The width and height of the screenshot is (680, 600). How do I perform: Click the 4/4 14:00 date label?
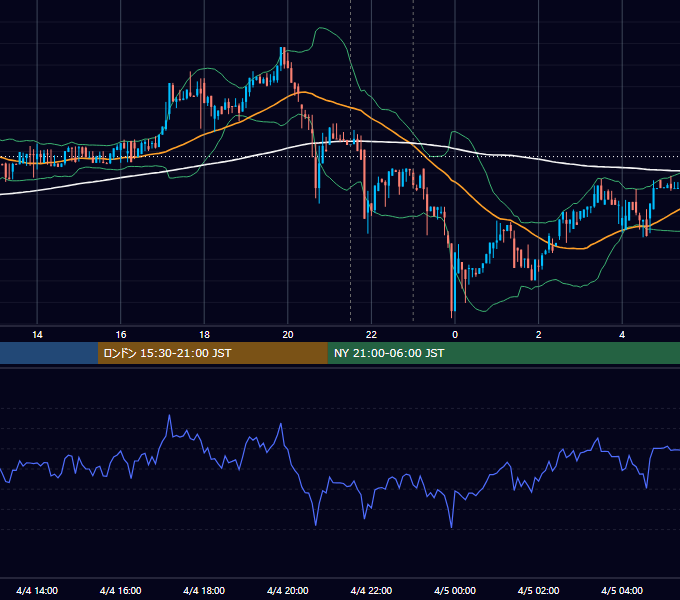[x=37, y=590]
